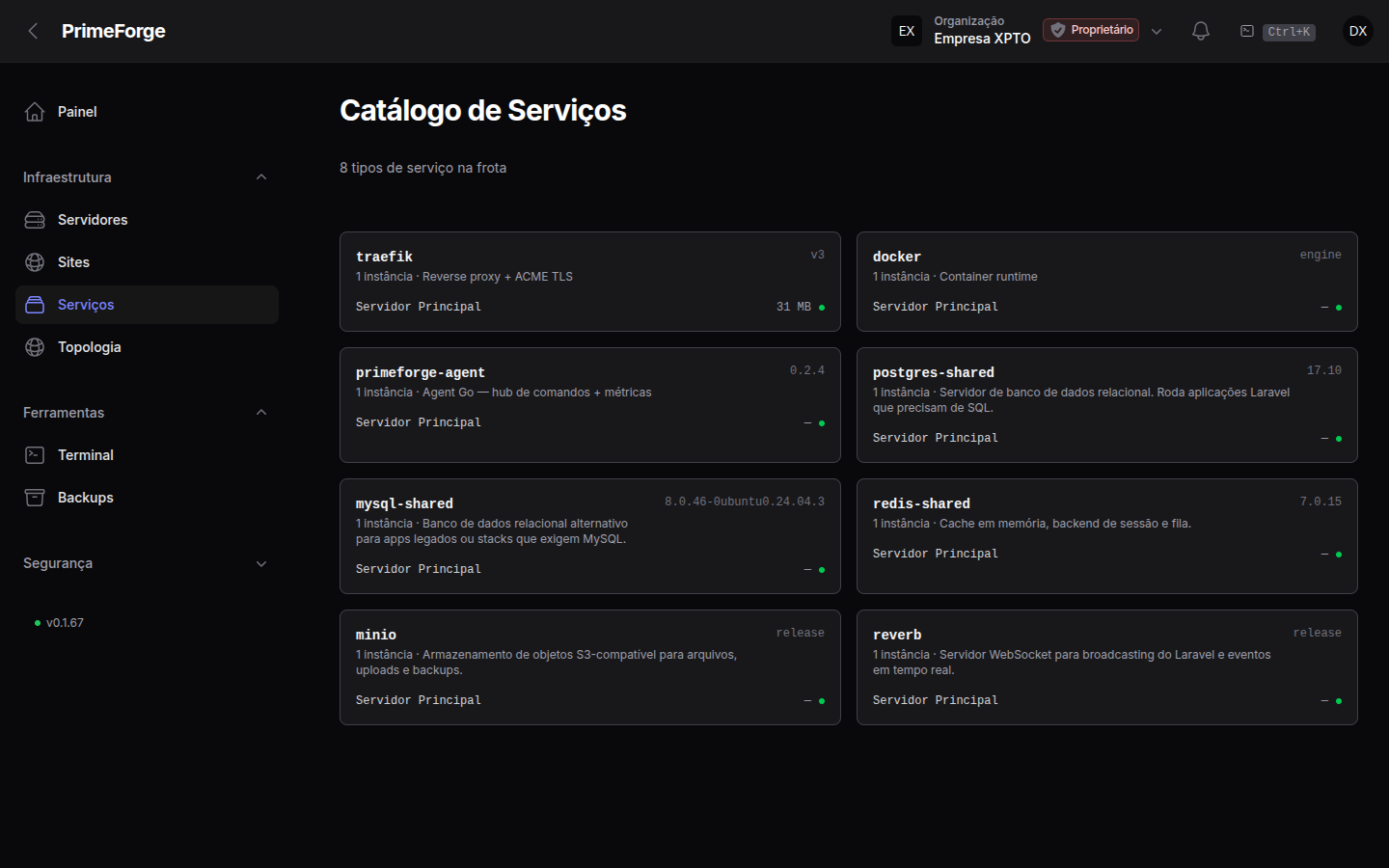Screen dimensions: 1389x868
Task: Open Backups in the sidebar
Action: (147, 498)
